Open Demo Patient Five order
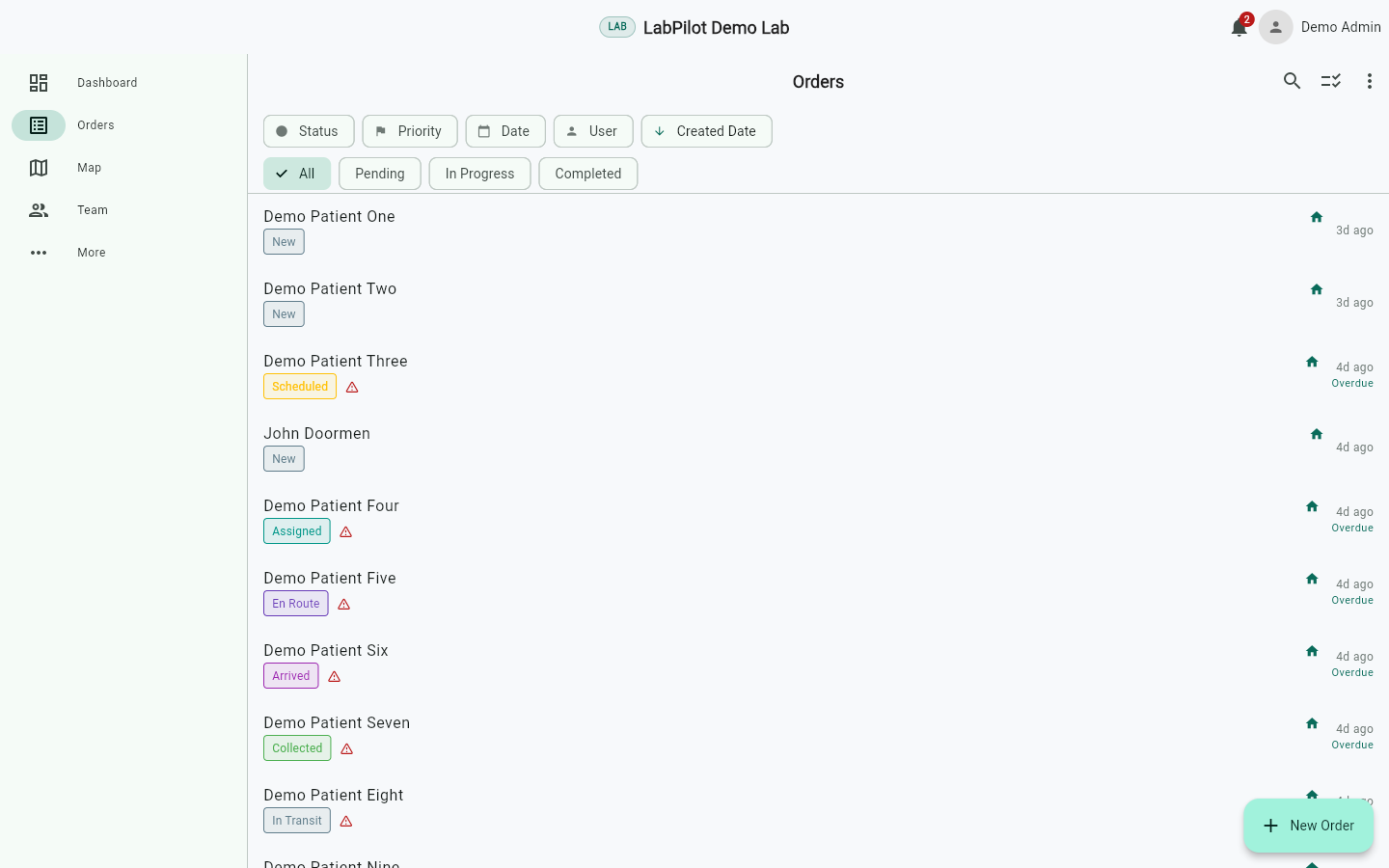1389x868 pixels. [818, 591]
